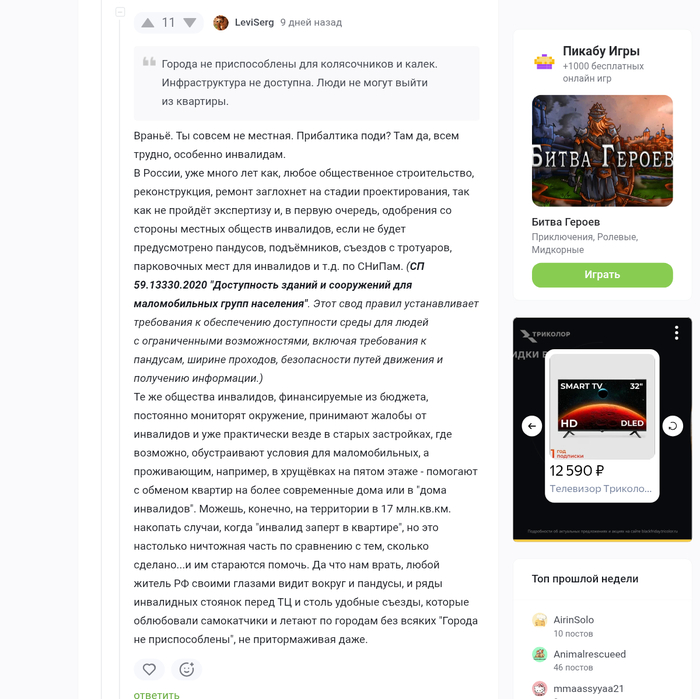Open the Триколор ad options menu
Viewport: 700px width, 699px height.
677,333
